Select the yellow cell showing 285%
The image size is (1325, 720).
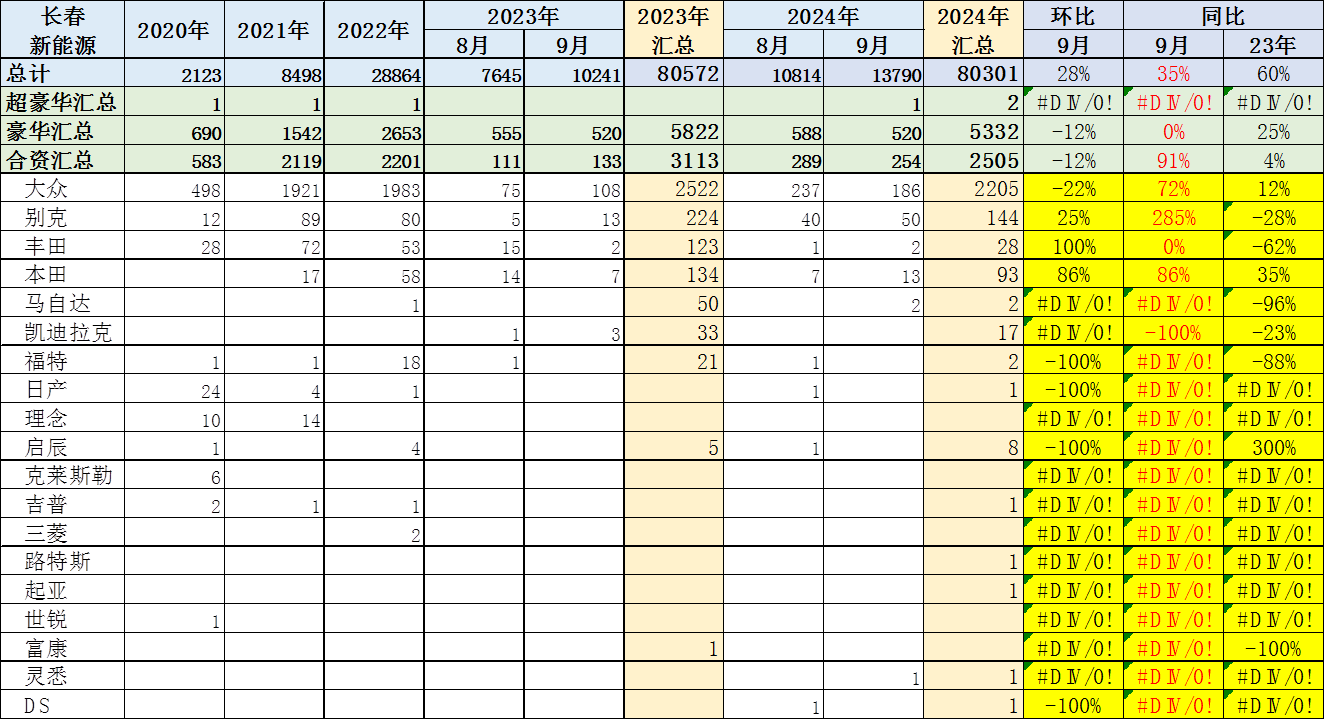(1173, 218)
